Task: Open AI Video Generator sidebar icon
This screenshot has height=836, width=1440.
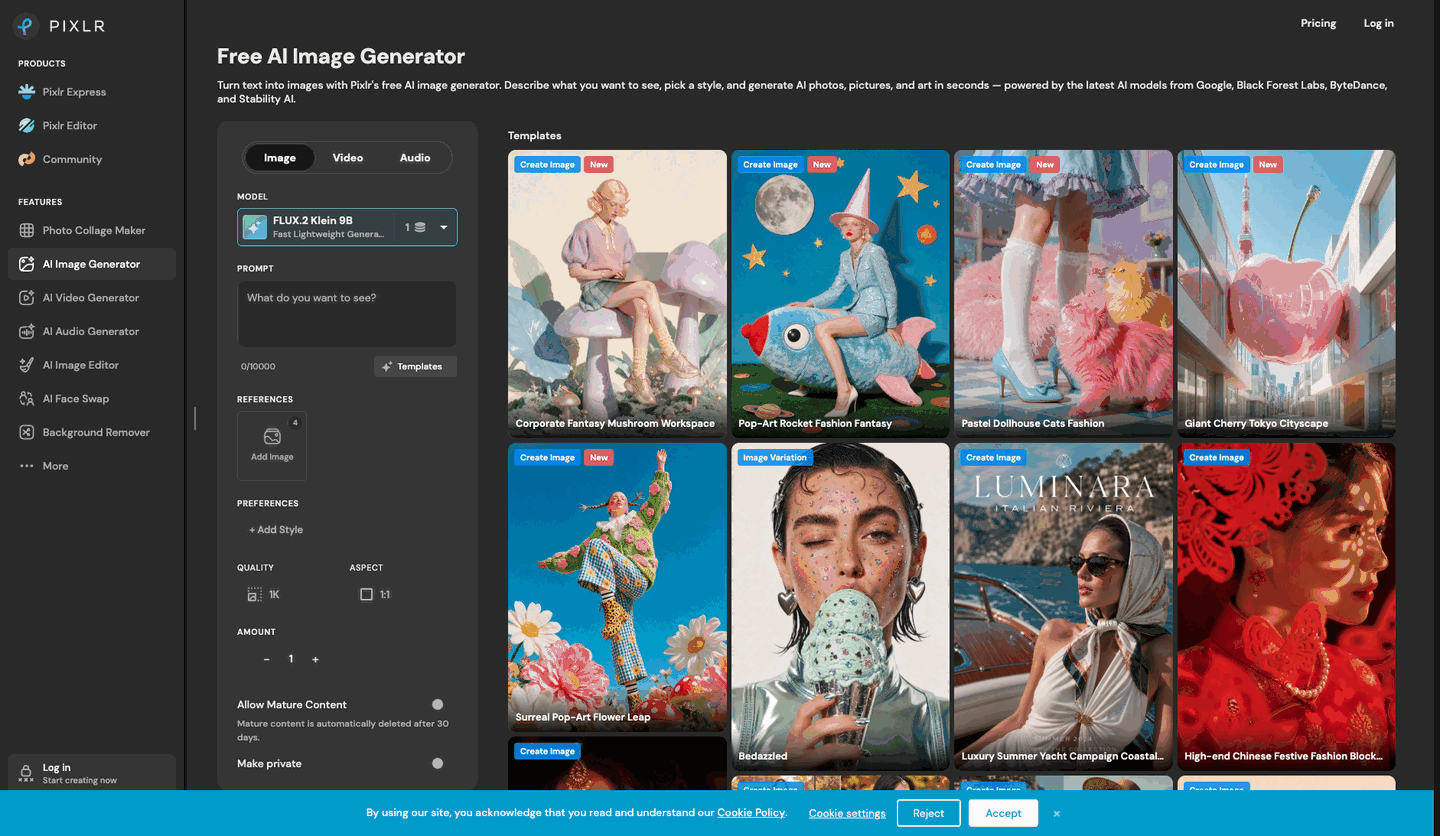Action: point(27,298)
